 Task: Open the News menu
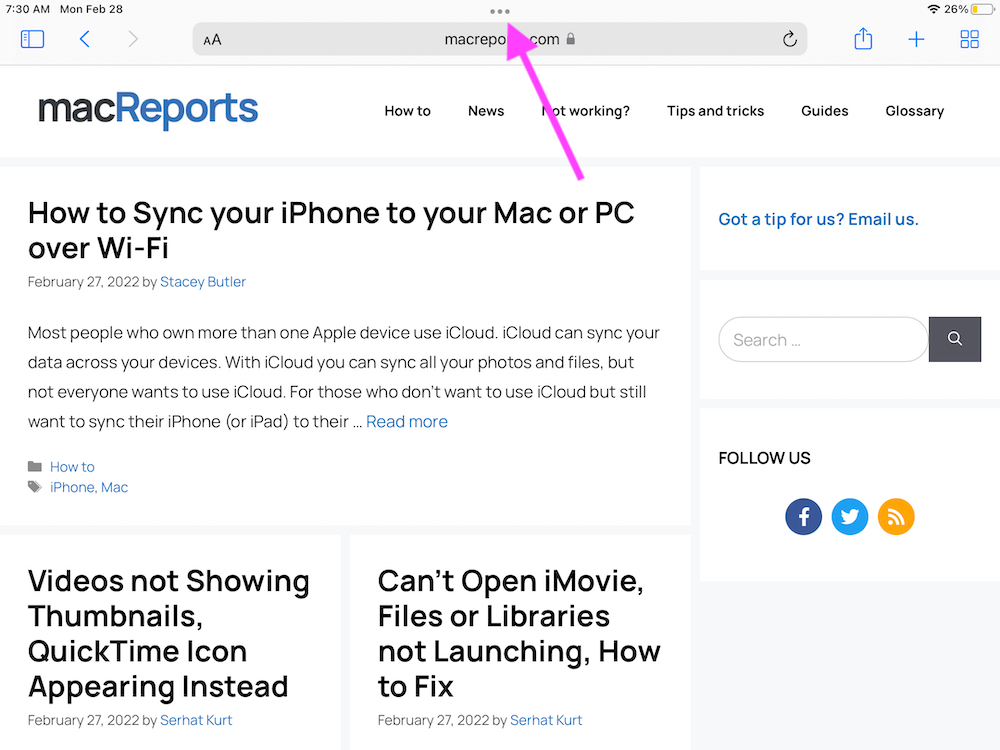point(486,111)
